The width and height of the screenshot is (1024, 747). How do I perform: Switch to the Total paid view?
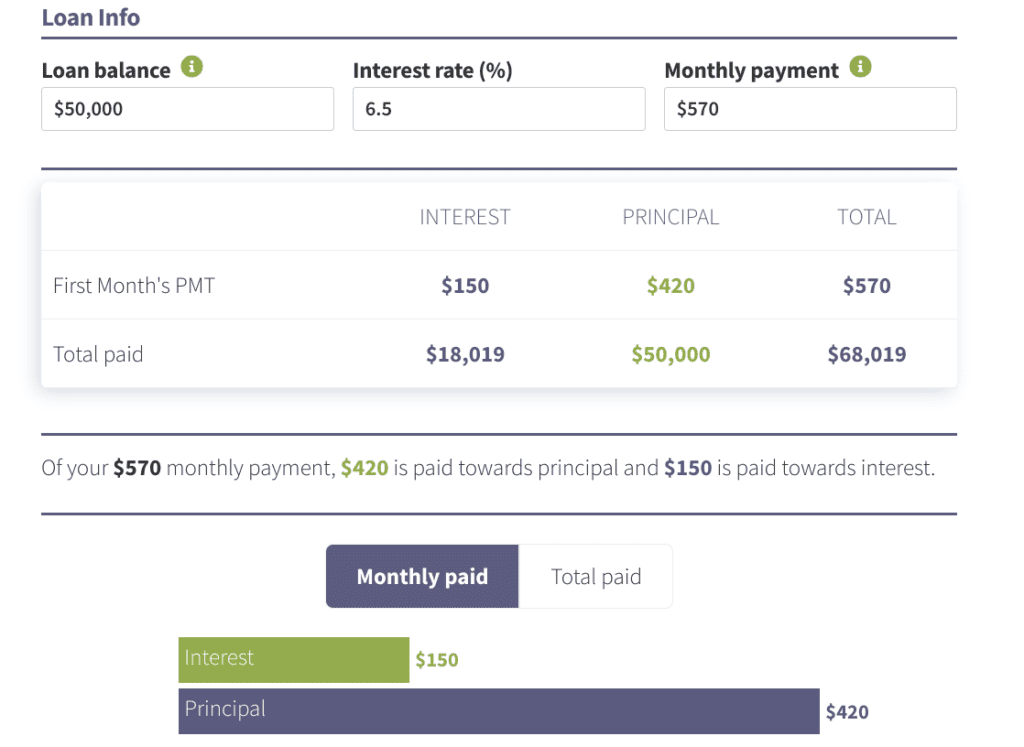(595, 576)
